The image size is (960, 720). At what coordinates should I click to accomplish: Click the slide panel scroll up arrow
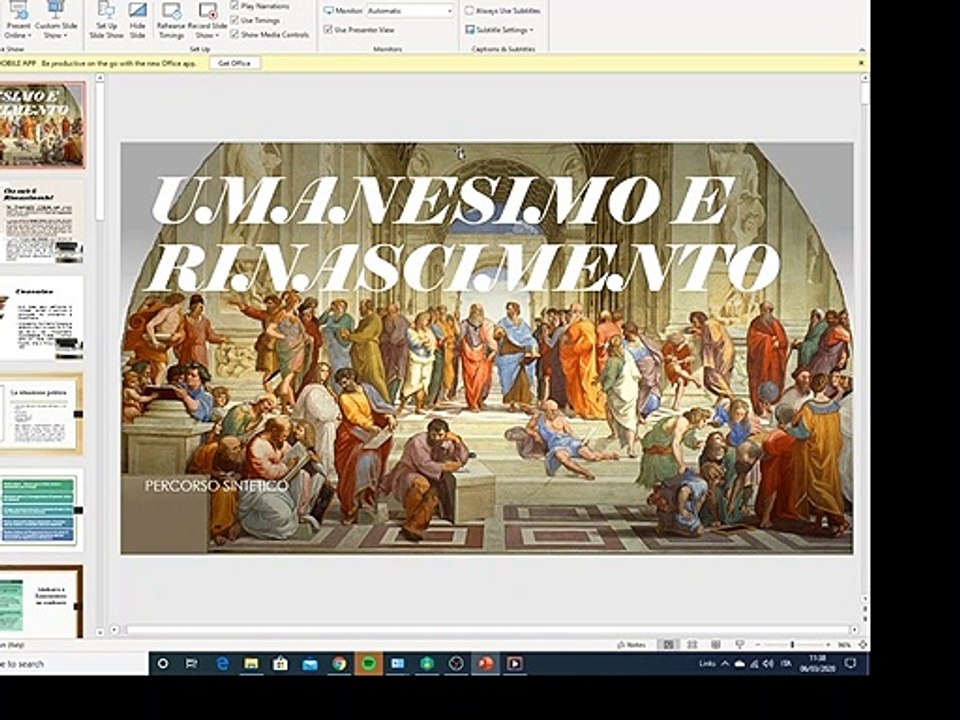100,78
